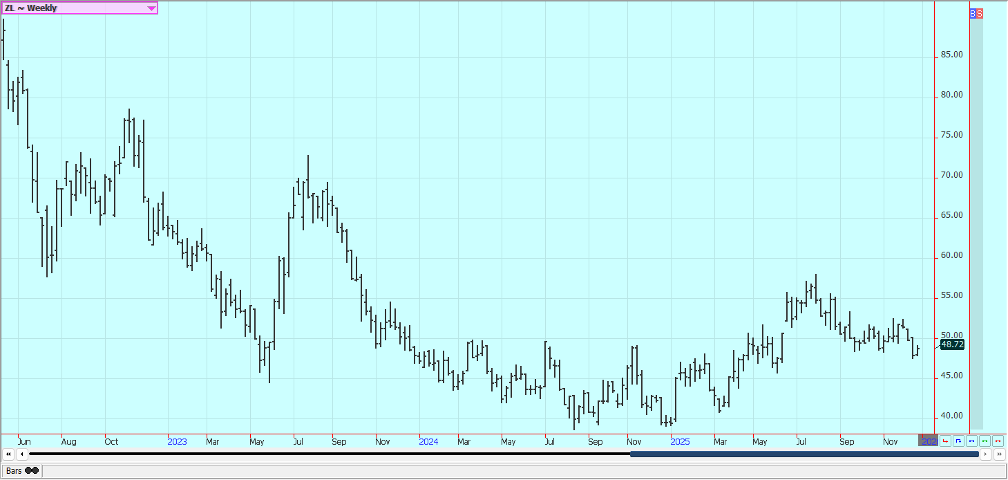Click the highlighted 2026 date marker on axis
The width and height of the screenshot is (1008, 480).
(927, 440)
